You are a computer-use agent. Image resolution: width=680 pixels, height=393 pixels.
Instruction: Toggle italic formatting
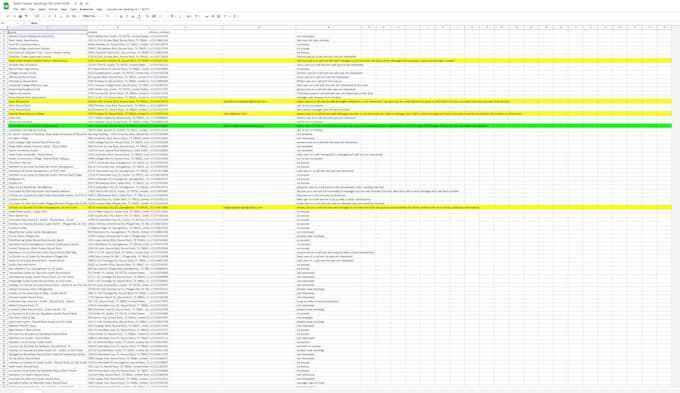(127, 16)
